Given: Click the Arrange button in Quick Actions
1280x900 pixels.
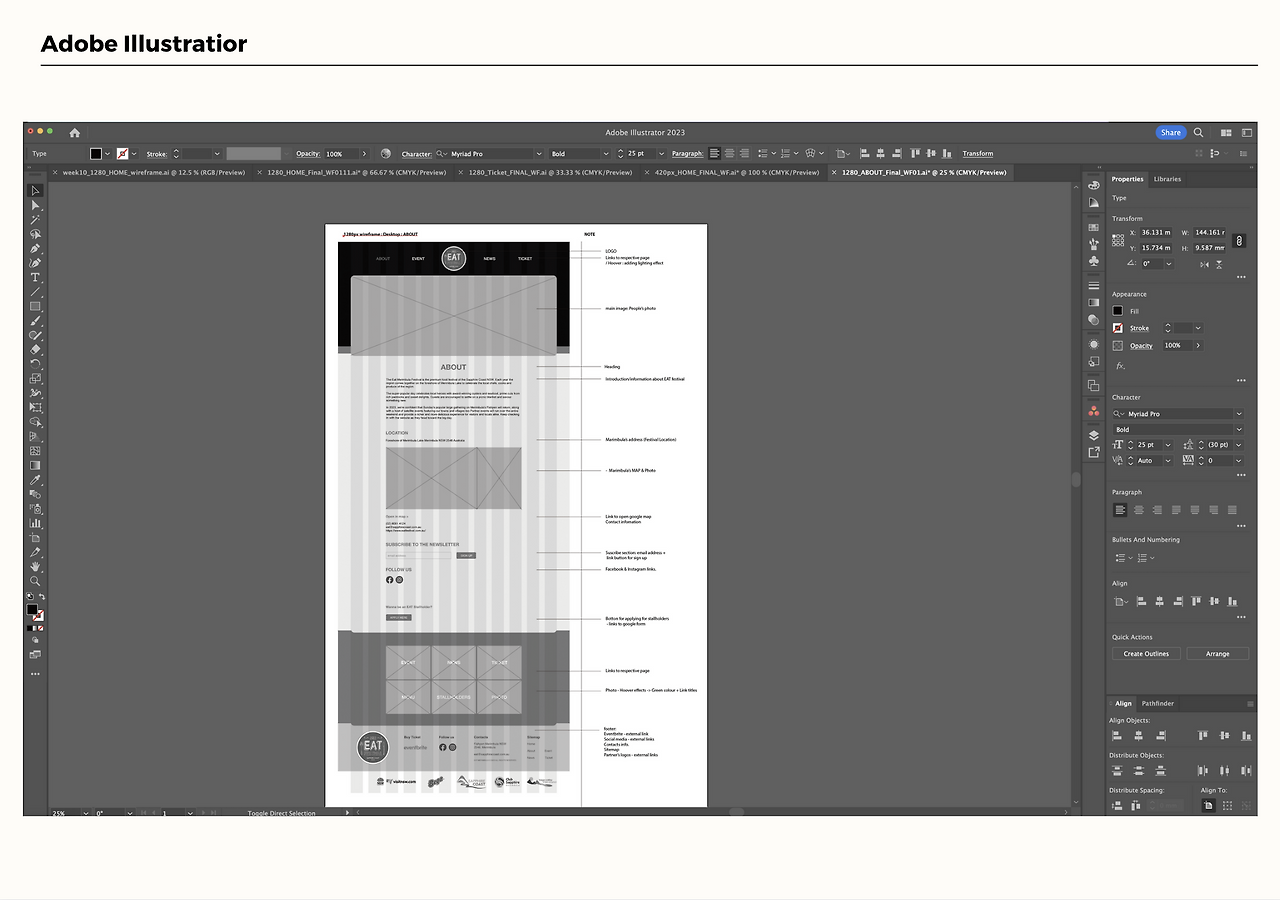Looking at the screenshot, I should [1218, 653].
